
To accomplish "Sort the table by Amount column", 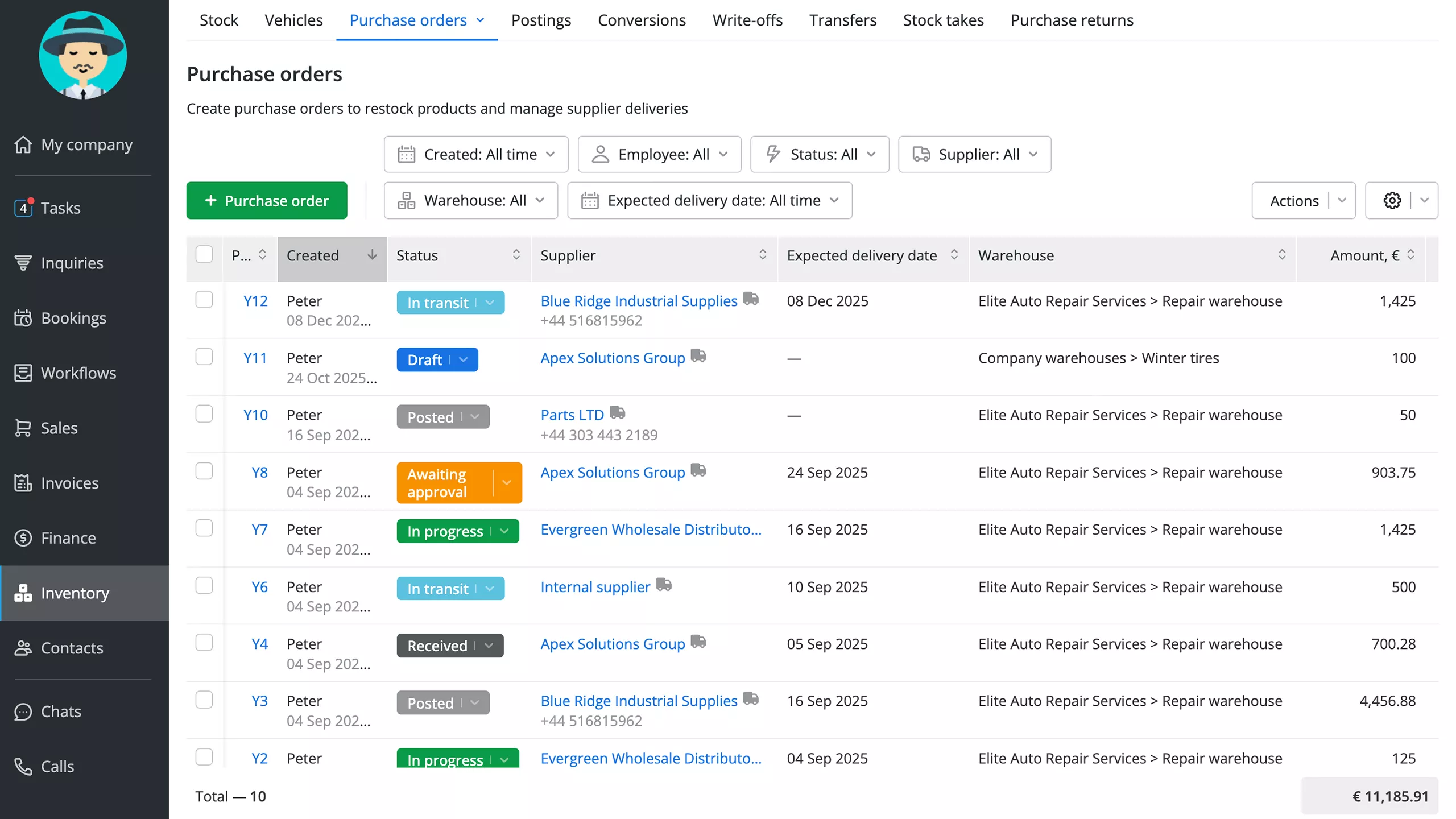I will 1365,255.
